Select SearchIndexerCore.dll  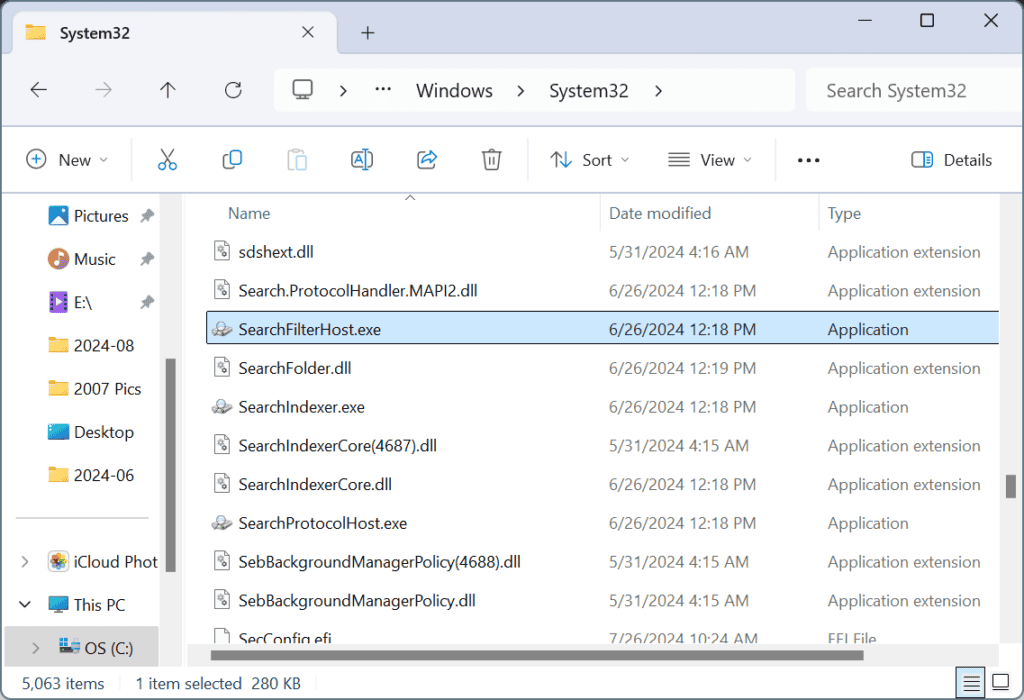[x=315, y=485]
